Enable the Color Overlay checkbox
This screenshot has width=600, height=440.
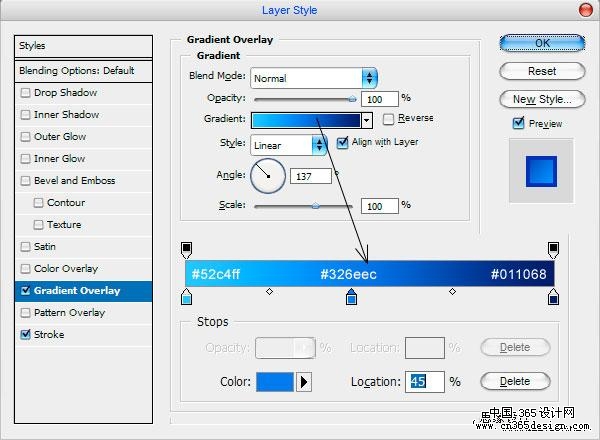(x=25, y=269)
